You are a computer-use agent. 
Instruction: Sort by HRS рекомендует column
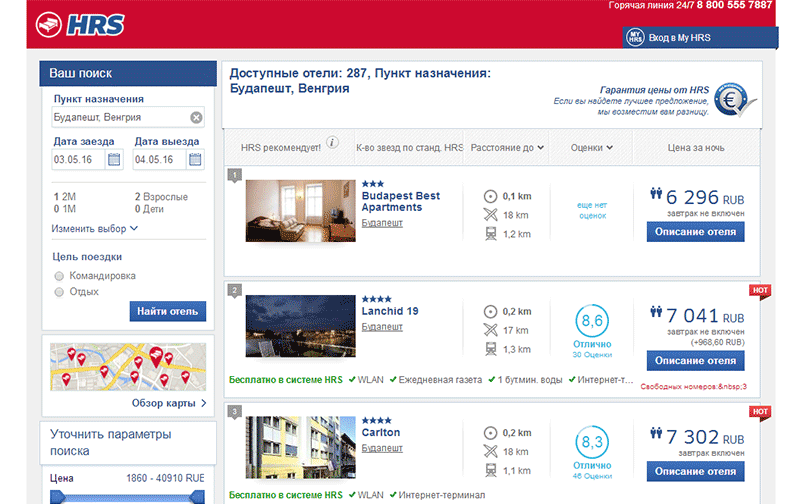(x=281, y=147)
